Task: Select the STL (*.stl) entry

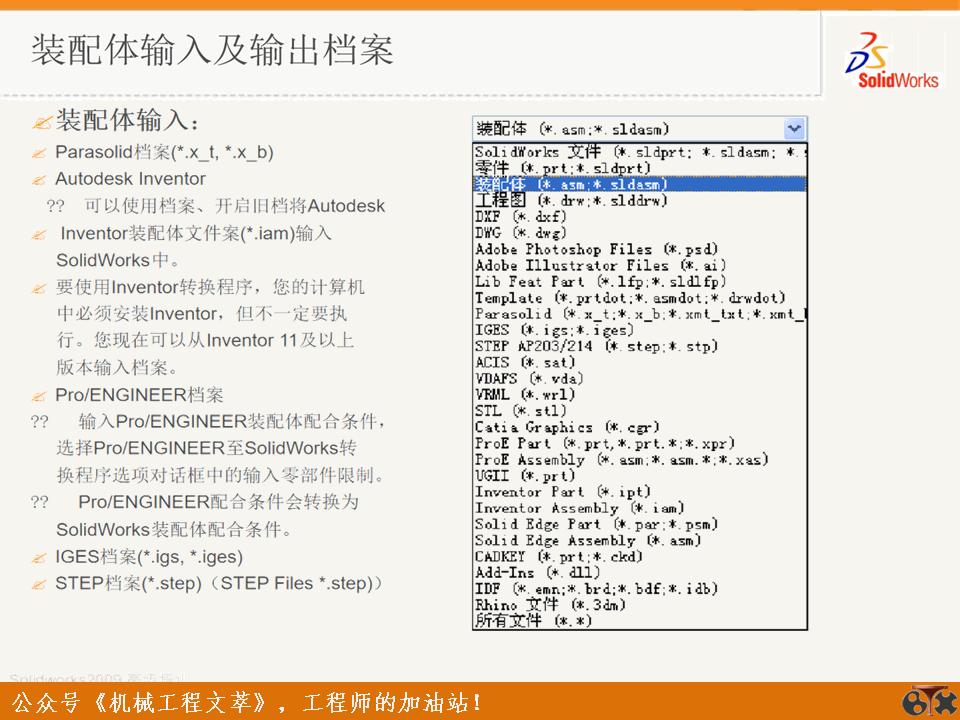Action: [510, 411]
